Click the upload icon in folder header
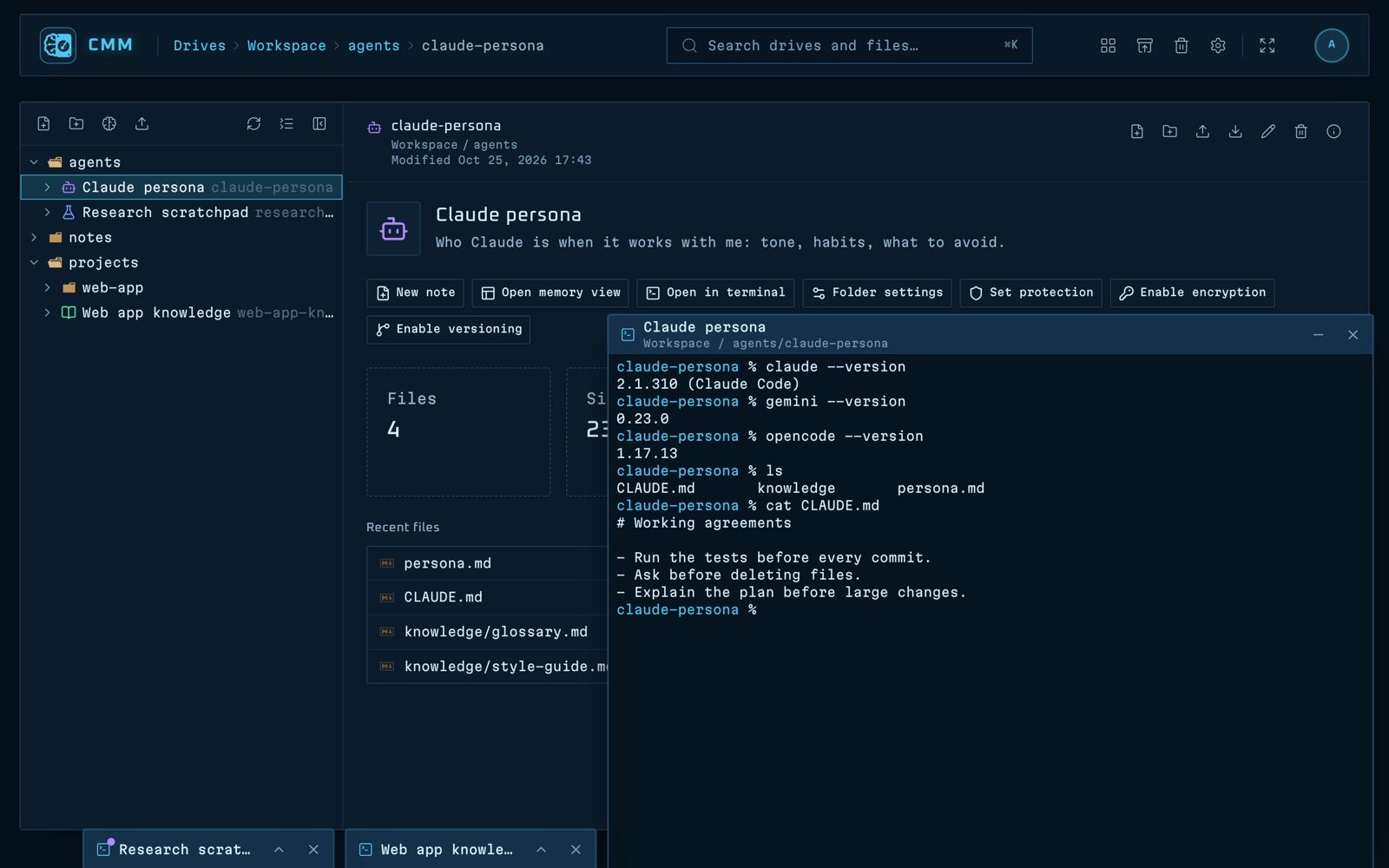Screen dimensions: 1389x868 click(x=1202, y=132)
